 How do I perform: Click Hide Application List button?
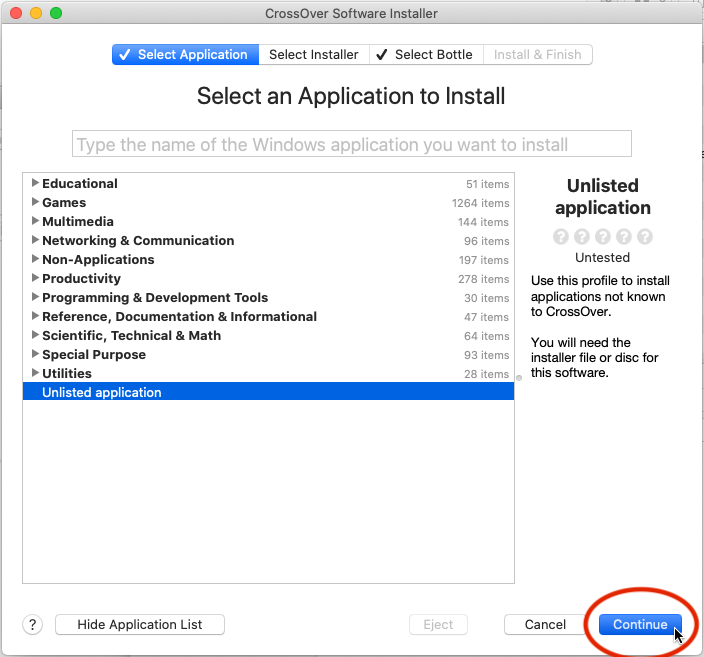pos(140,624)
